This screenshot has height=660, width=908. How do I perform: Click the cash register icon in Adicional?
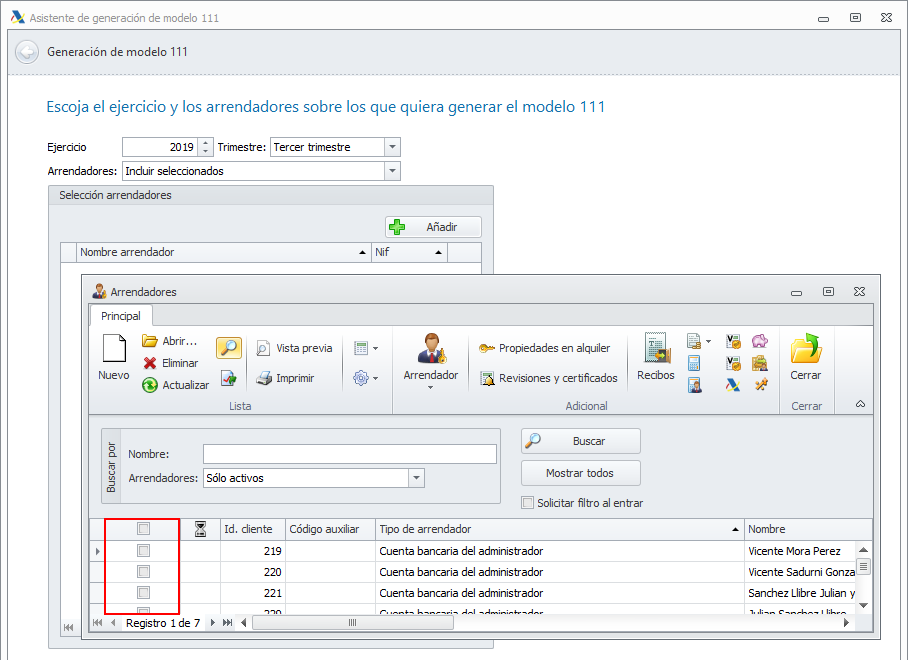[760, 363]
